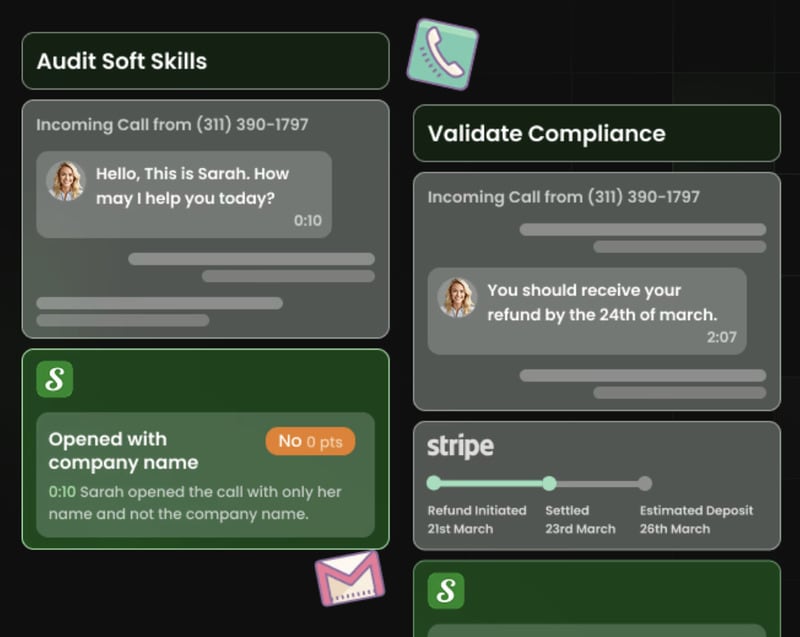Click Incoming Call text in Validate Compliance panel
The height and width of the screenshot is (637, 800).
click(564, 197)
